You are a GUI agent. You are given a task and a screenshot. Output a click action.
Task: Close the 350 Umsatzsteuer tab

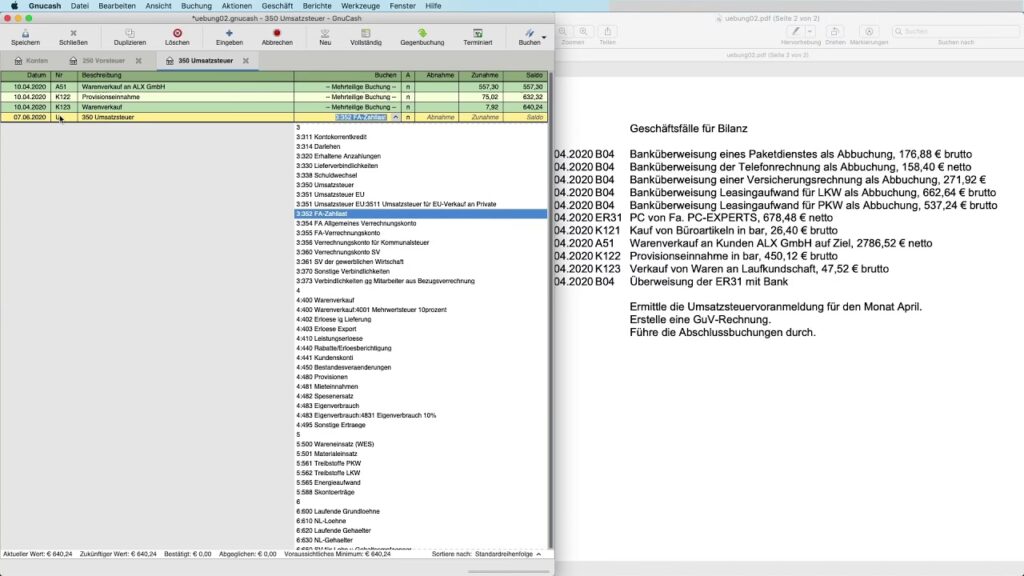pyautogui.click(x=245, y=61)
